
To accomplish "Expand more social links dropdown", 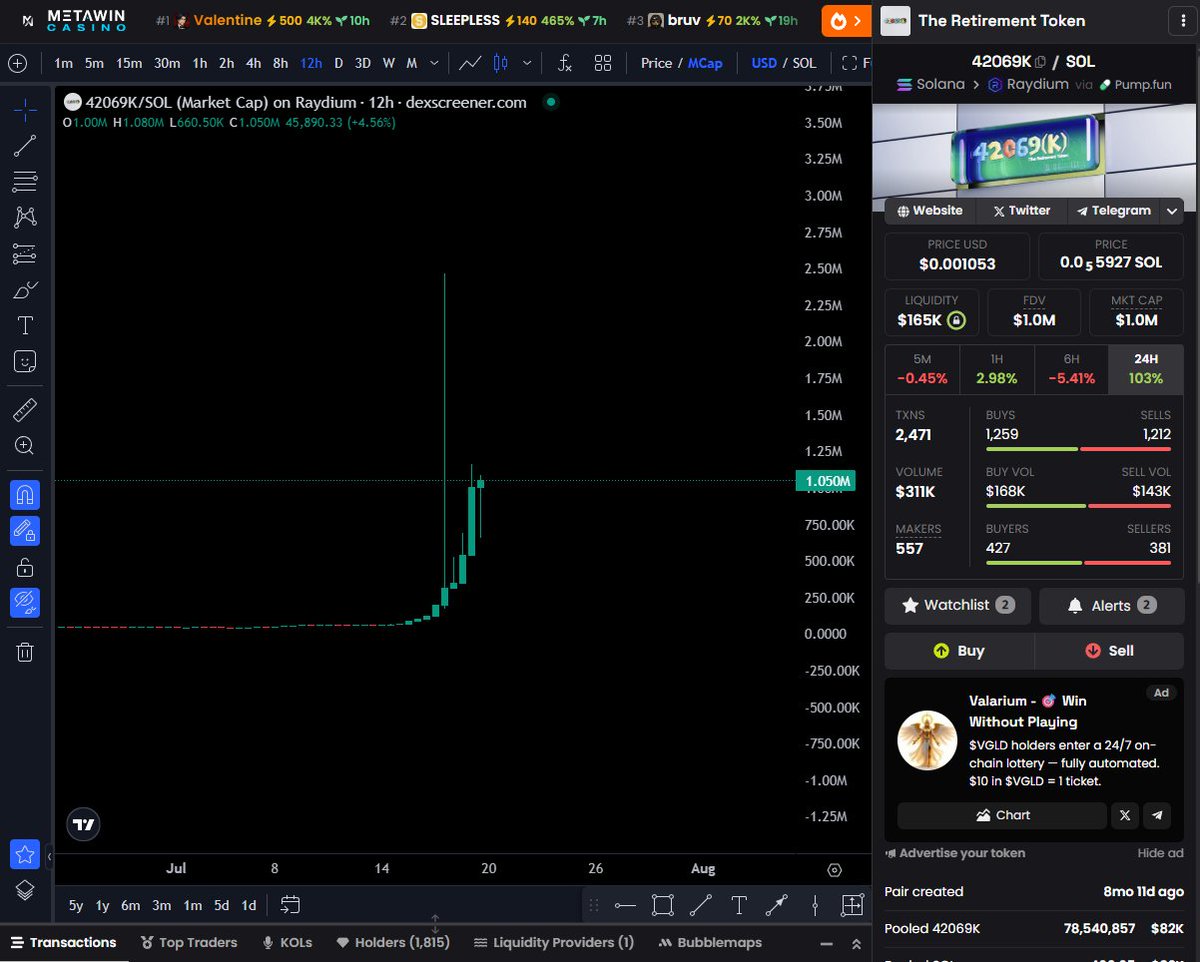I will pyautogui.click(x=1172, y=210).
